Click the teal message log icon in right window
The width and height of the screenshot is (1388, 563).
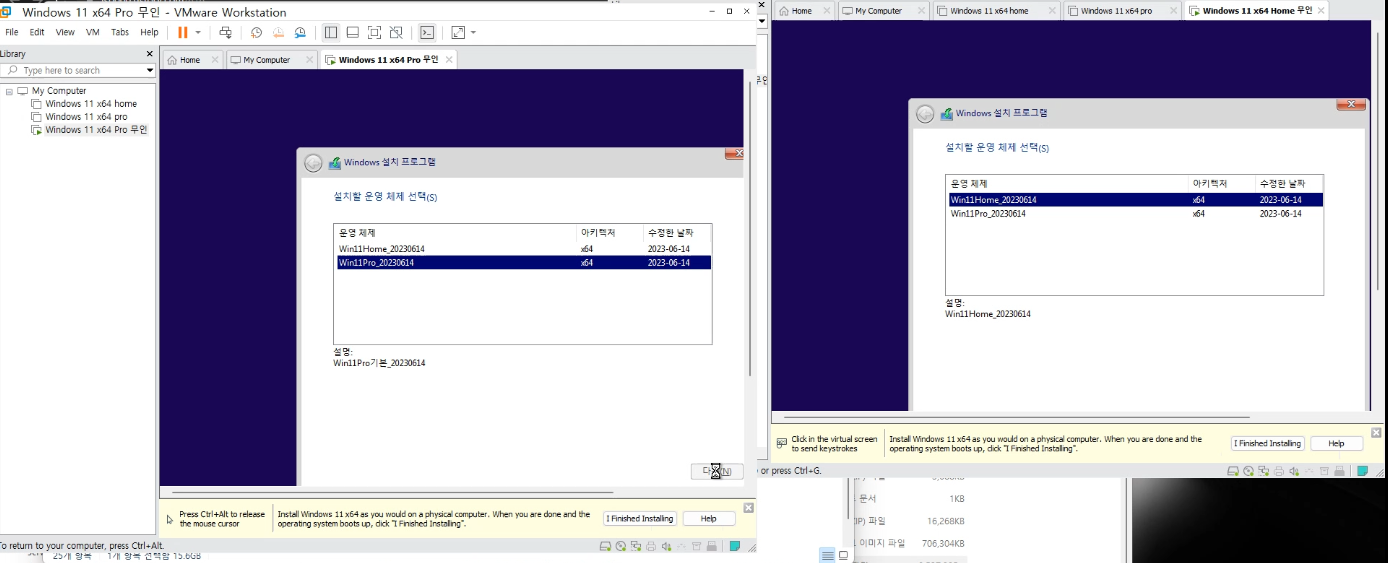tap(1364, 471)
